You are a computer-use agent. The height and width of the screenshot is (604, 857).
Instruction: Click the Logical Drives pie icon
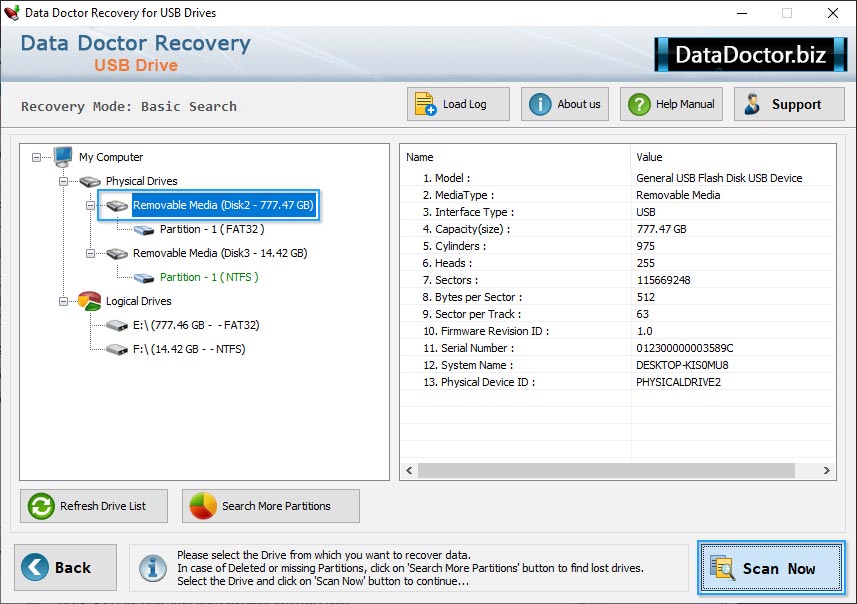(x=90, y=301)
